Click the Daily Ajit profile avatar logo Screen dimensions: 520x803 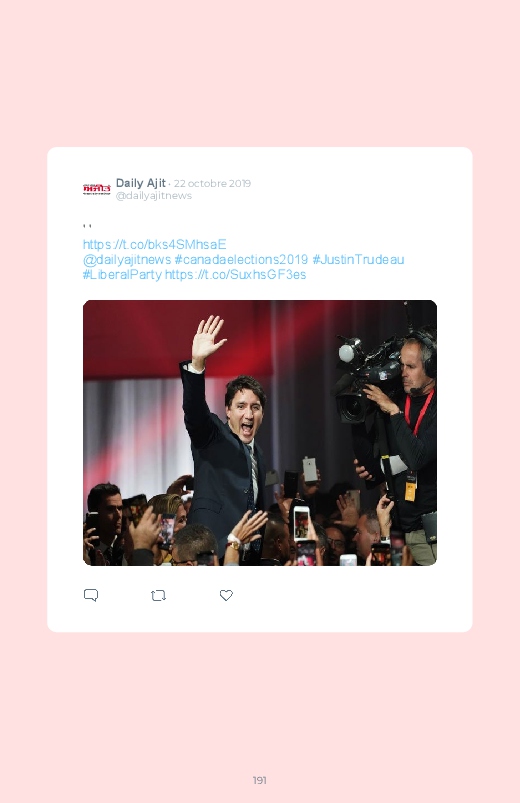[x=96, y=189]
